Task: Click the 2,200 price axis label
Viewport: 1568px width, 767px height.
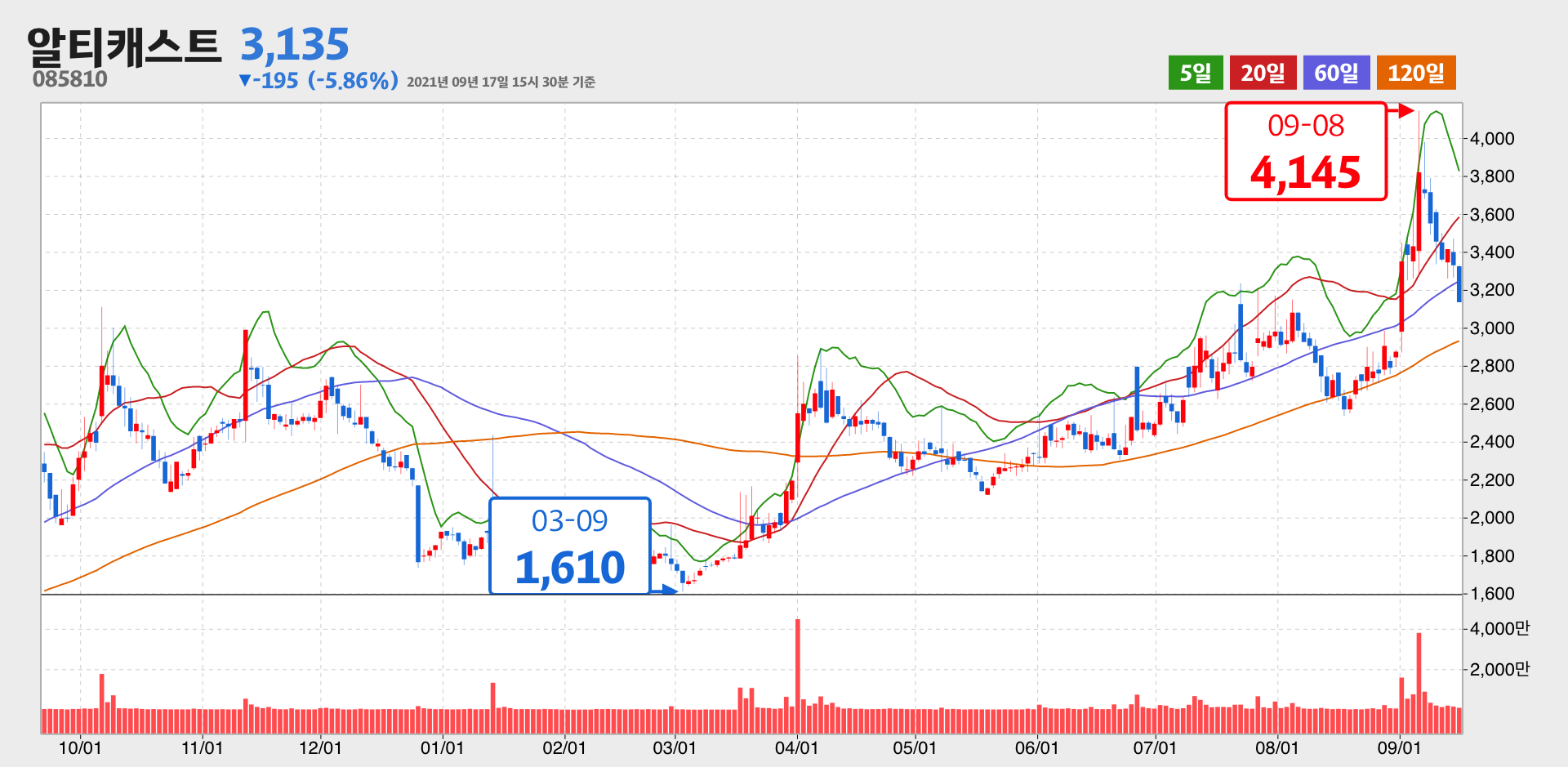Action: click(1492, 479)
